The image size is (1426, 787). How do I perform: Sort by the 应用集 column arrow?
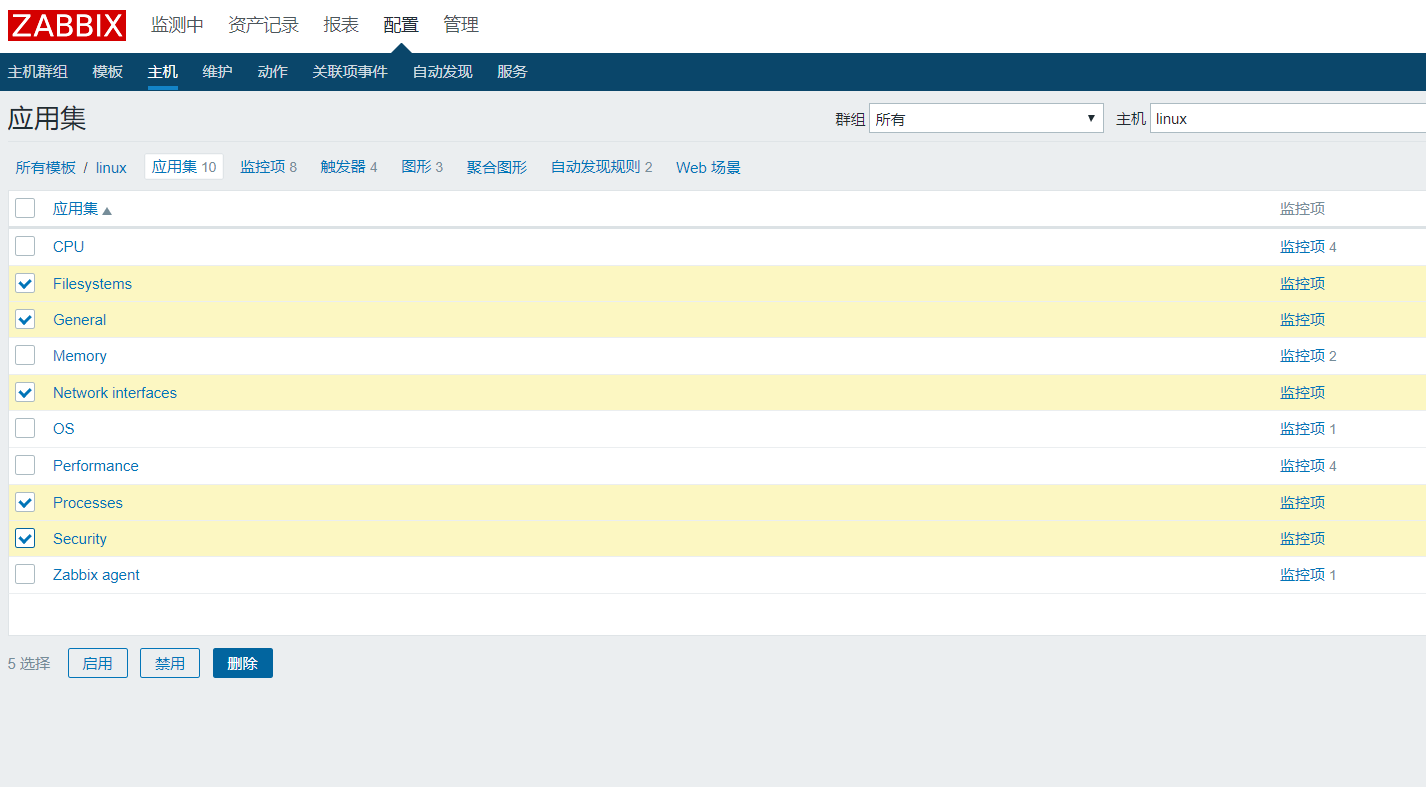coord(107,210)
